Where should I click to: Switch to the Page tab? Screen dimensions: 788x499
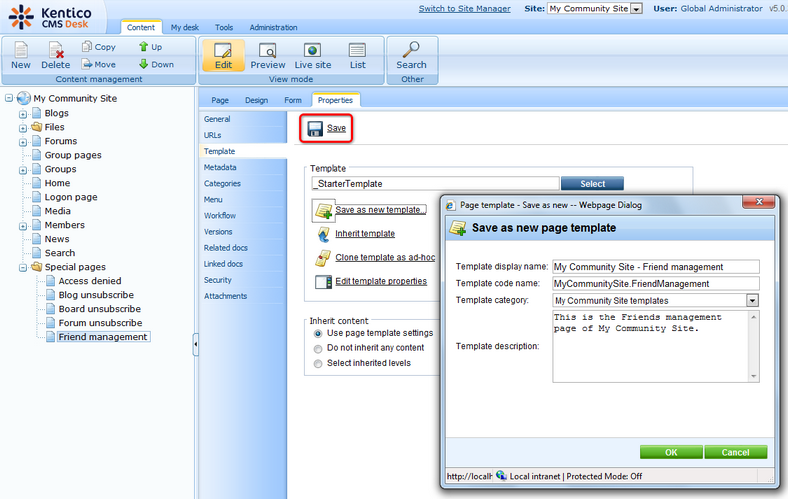tap(220, 100)
